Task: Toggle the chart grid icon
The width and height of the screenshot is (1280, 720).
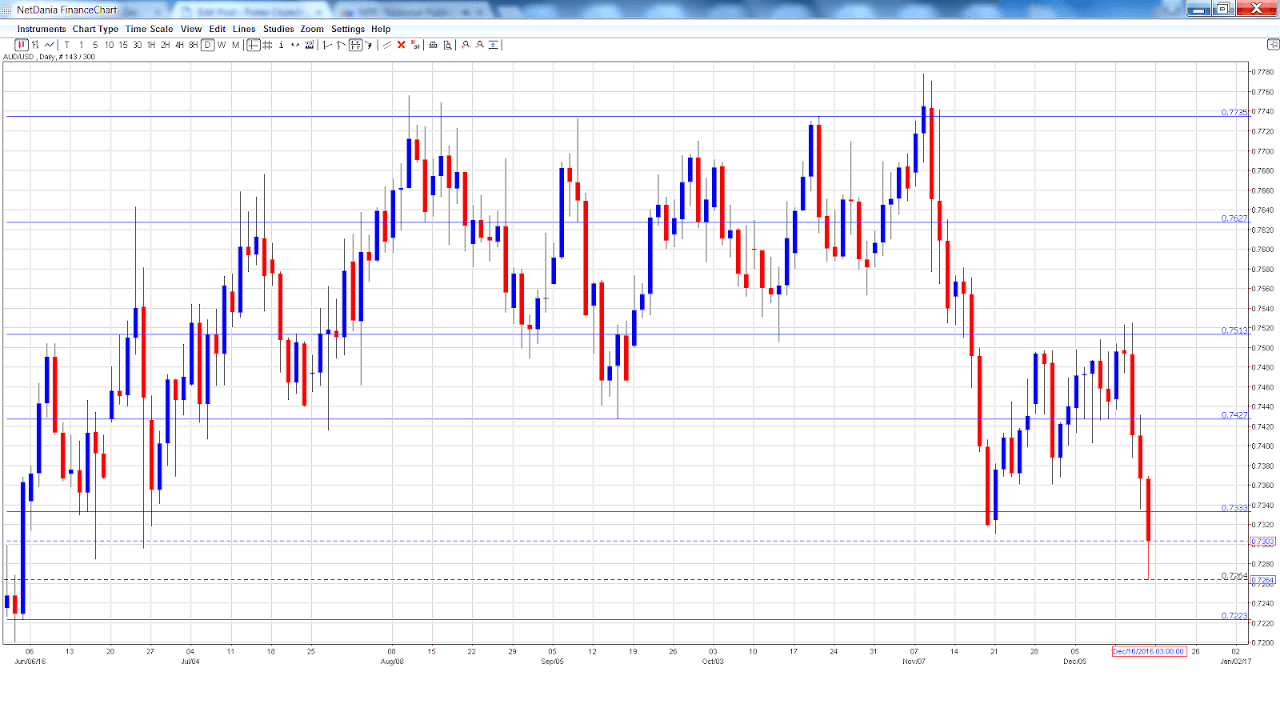Action: [267, 45]
